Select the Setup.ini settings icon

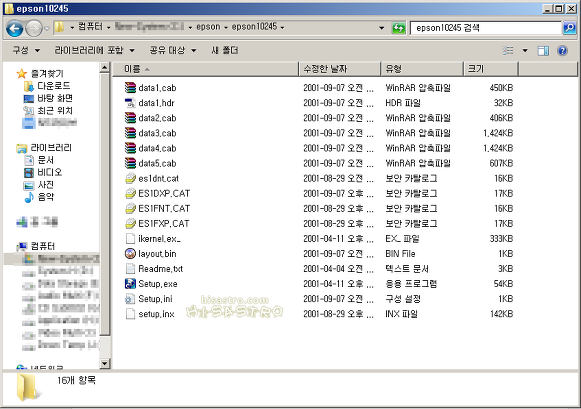130,299
